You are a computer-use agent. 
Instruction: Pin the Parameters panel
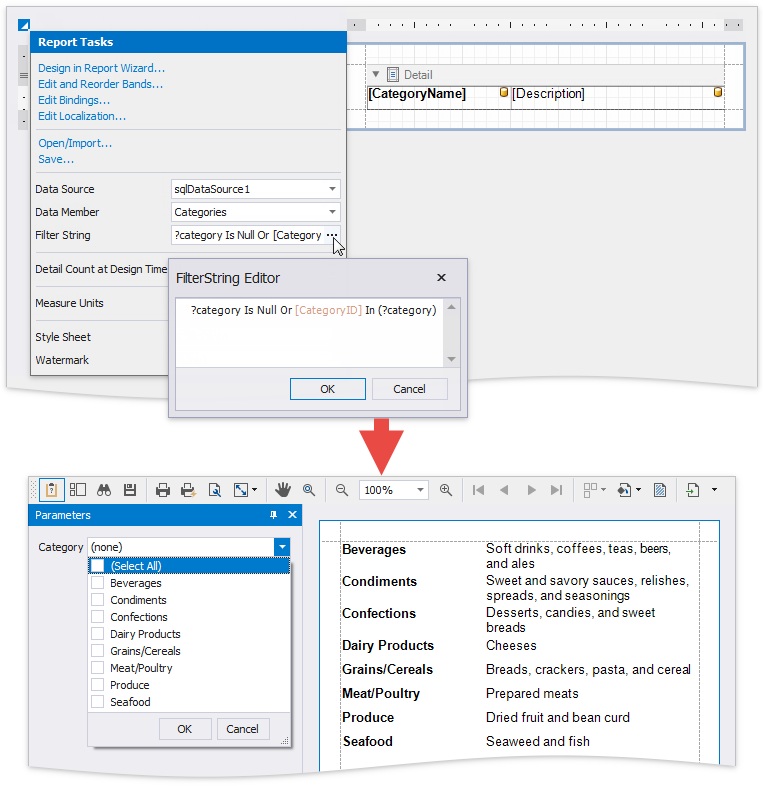pos(274,515)
